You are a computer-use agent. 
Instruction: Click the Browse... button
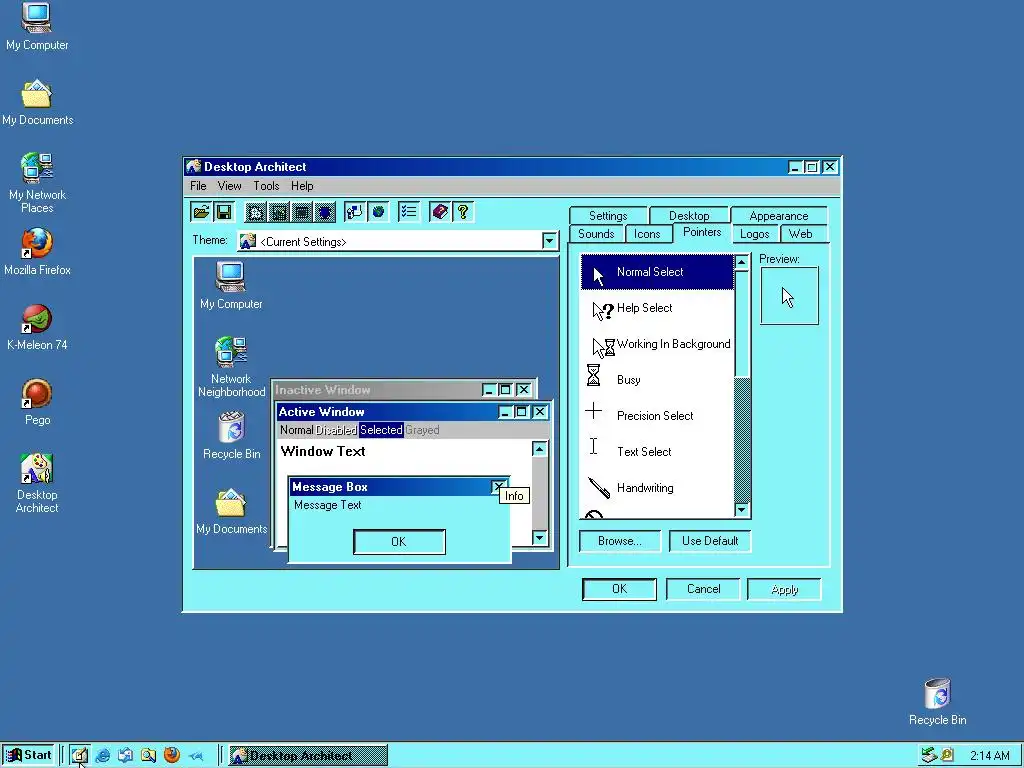point(620,541)
